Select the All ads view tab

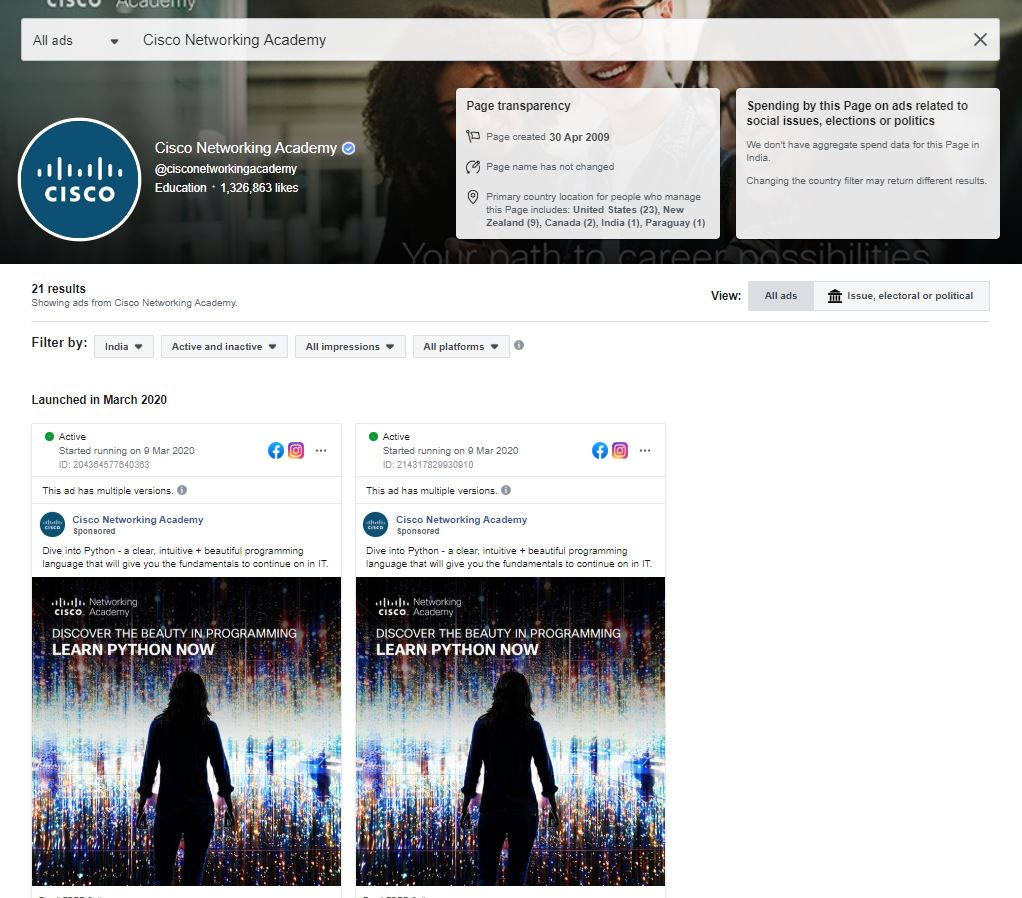point(781,296)
